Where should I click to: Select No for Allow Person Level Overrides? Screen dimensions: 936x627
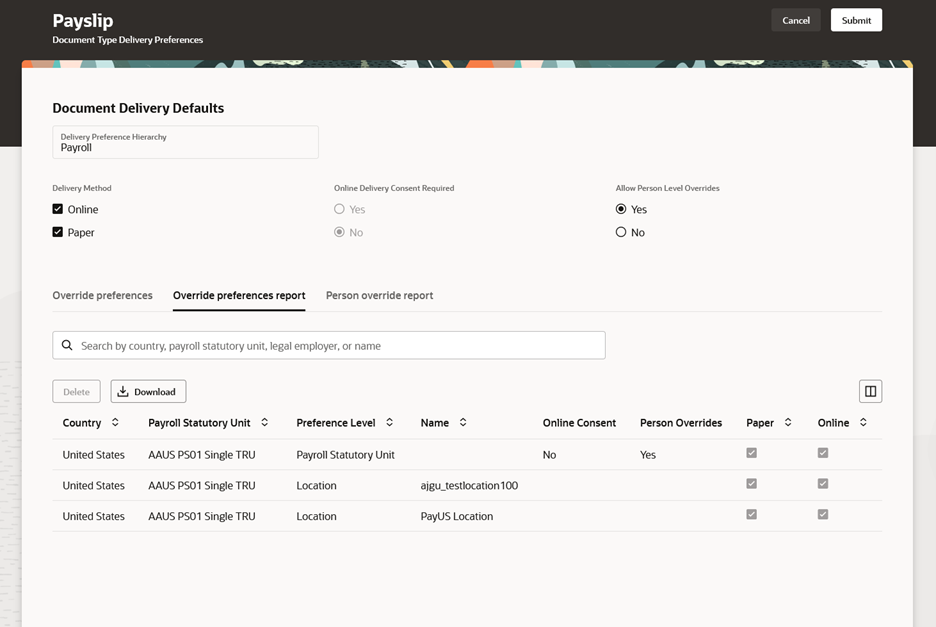coord(621,232)
